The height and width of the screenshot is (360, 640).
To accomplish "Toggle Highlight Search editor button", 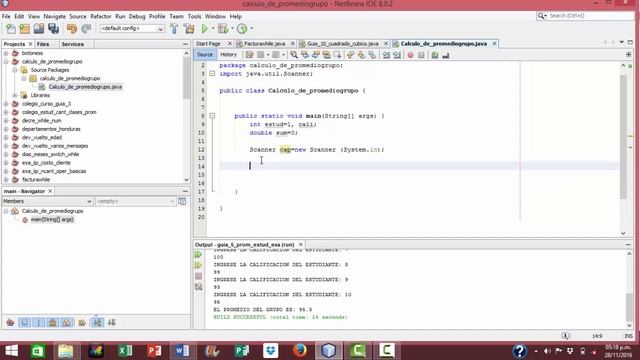I will point(327,55).
